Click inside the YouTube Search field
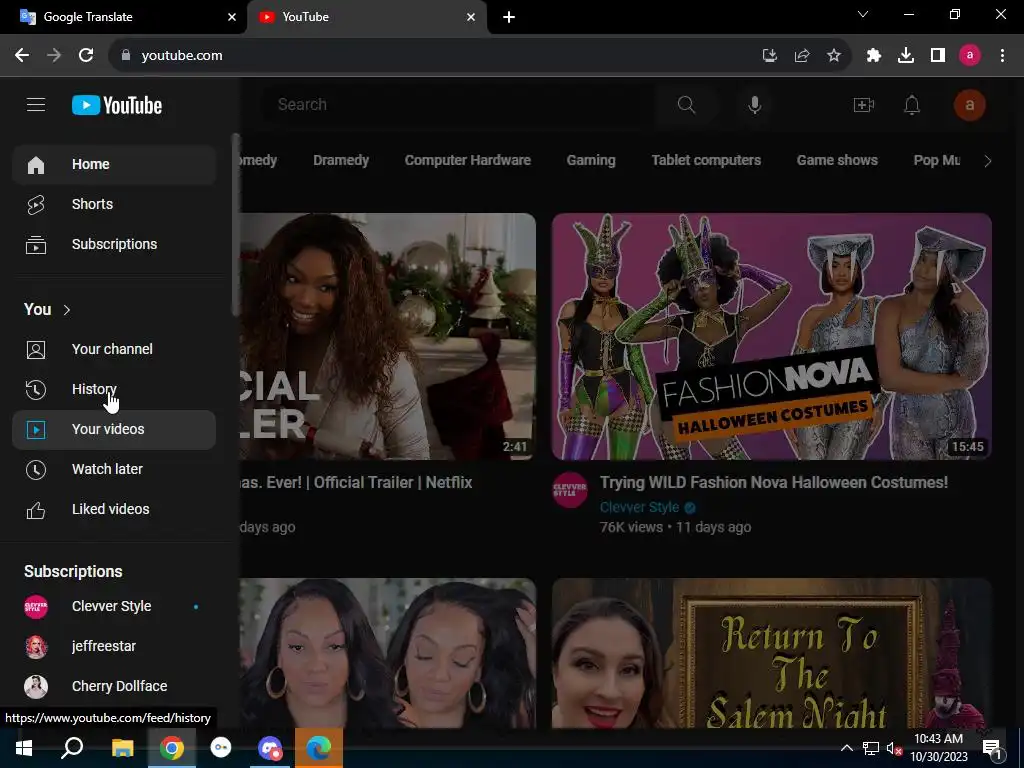 pyautogui.click(x=457, y=104)
